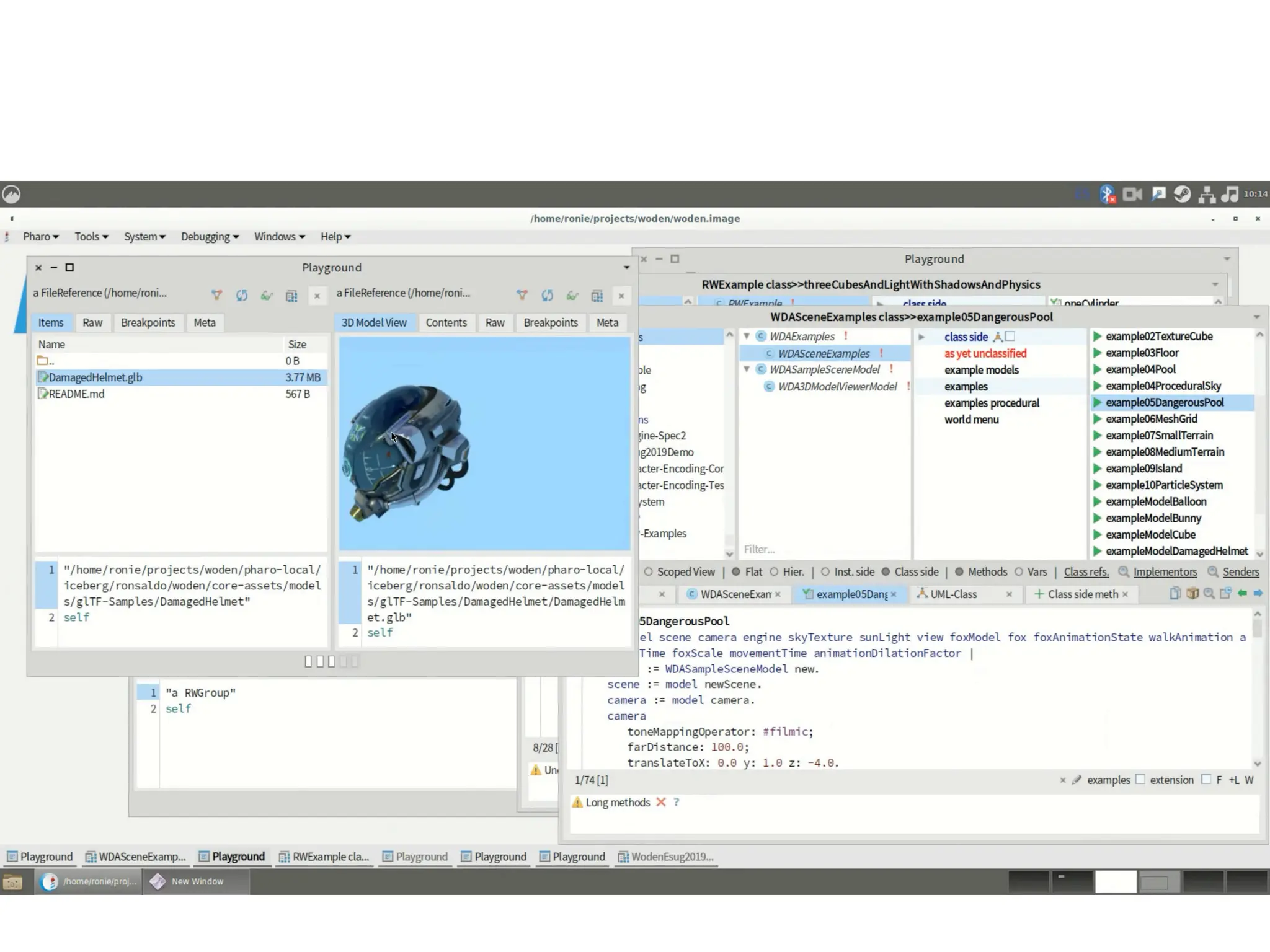Click the New Window taskbar button
The image size is (1270, 952).
point(196,882)
